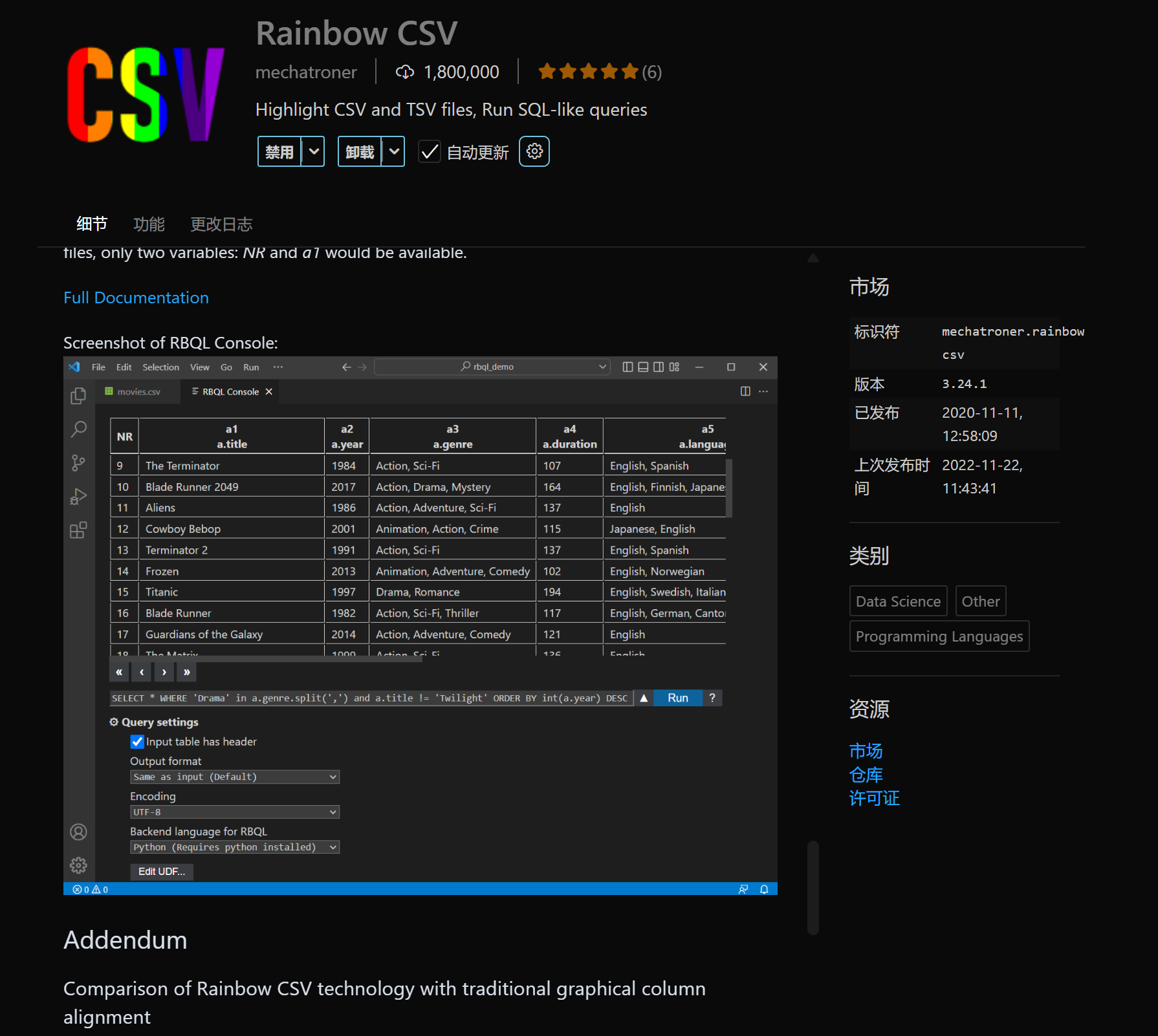Click the query history up-arrow button
Viewport: 1158px width, 1036px height.
click(x=644, y=698)
